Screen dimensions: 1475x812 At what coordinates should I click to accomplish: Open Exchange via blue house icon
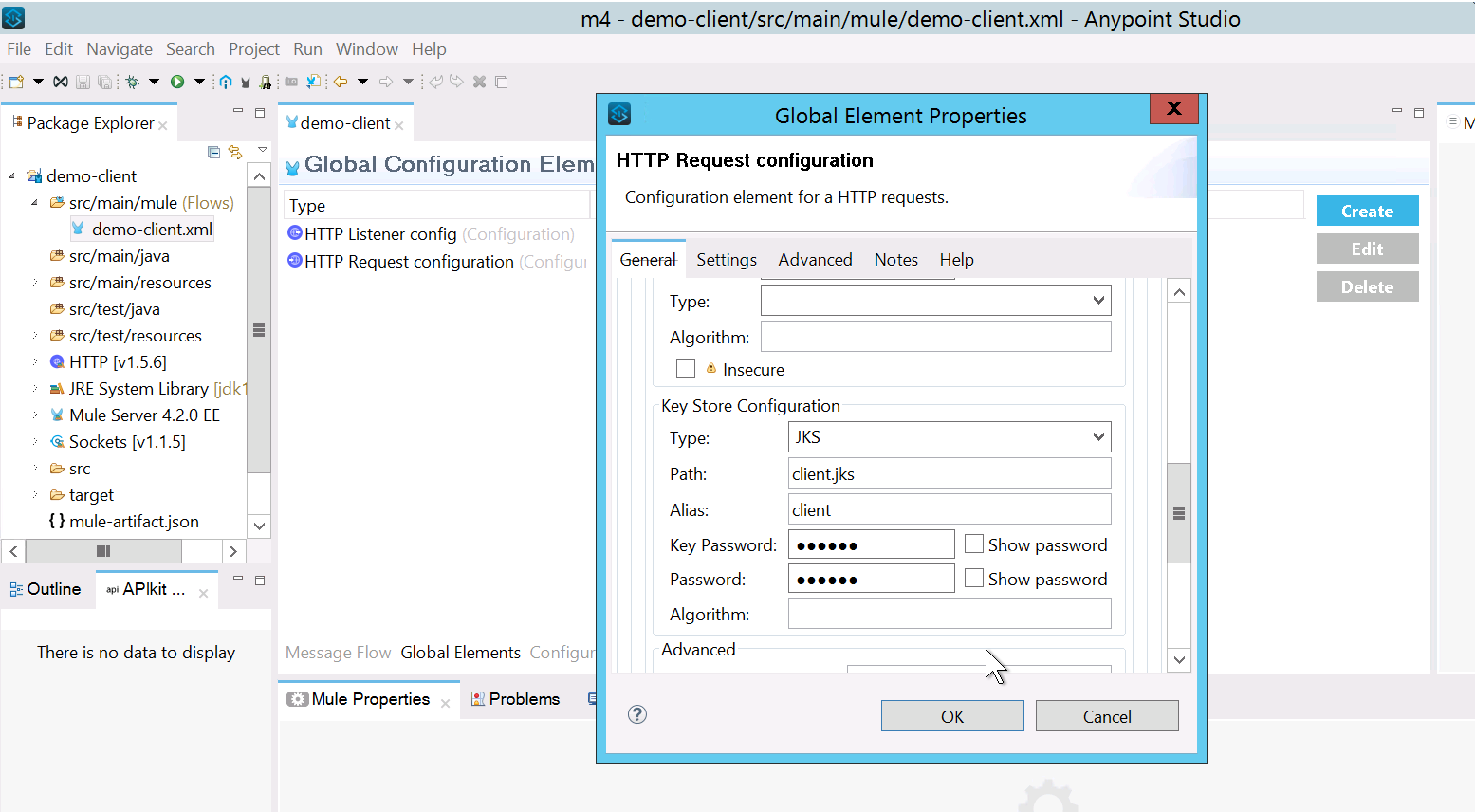pyautogui.click(x=225, y=82)
